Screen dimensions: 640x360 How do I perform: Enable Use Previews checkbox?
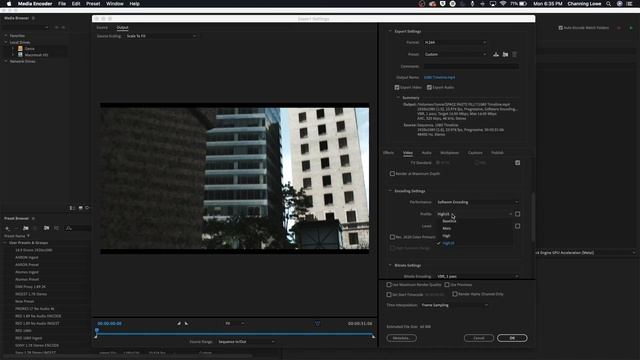click(x=447, y=284)
